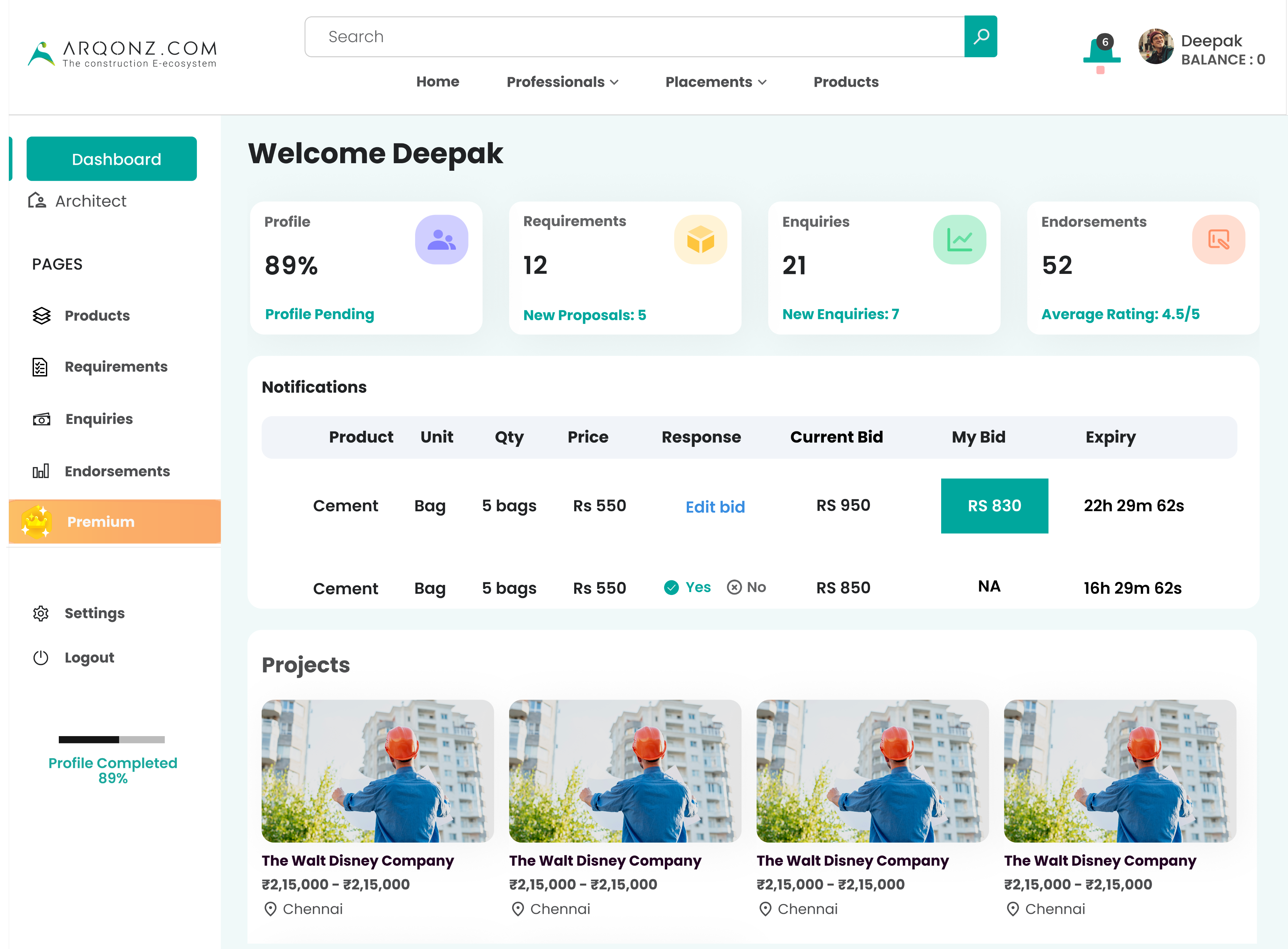The image size is (1288, 949).
Task: Click the Premium crown icon in sidebar
Action: (x=37, y=522)
